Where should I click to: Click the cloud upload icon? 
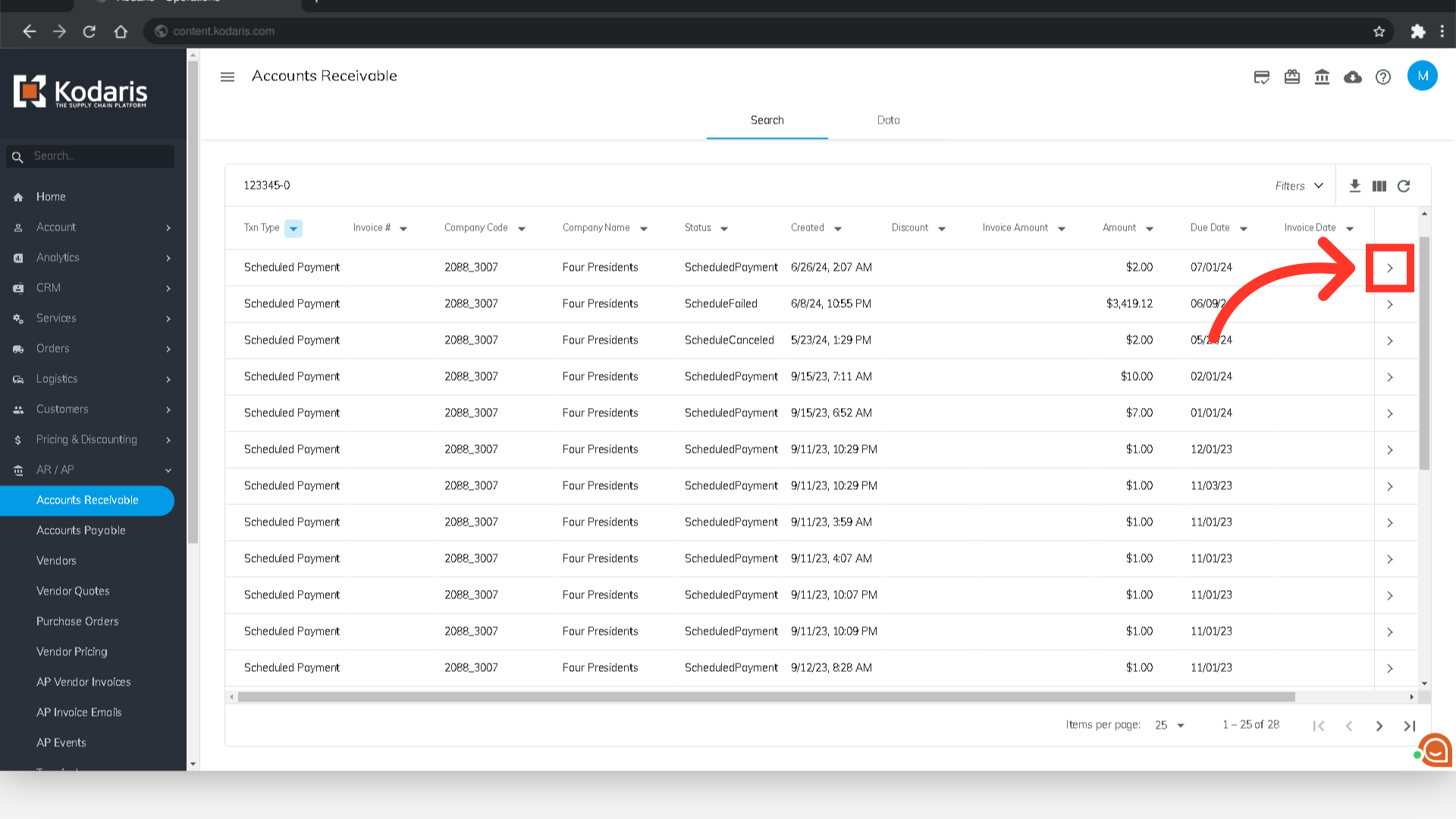(x=1353, y=77)
